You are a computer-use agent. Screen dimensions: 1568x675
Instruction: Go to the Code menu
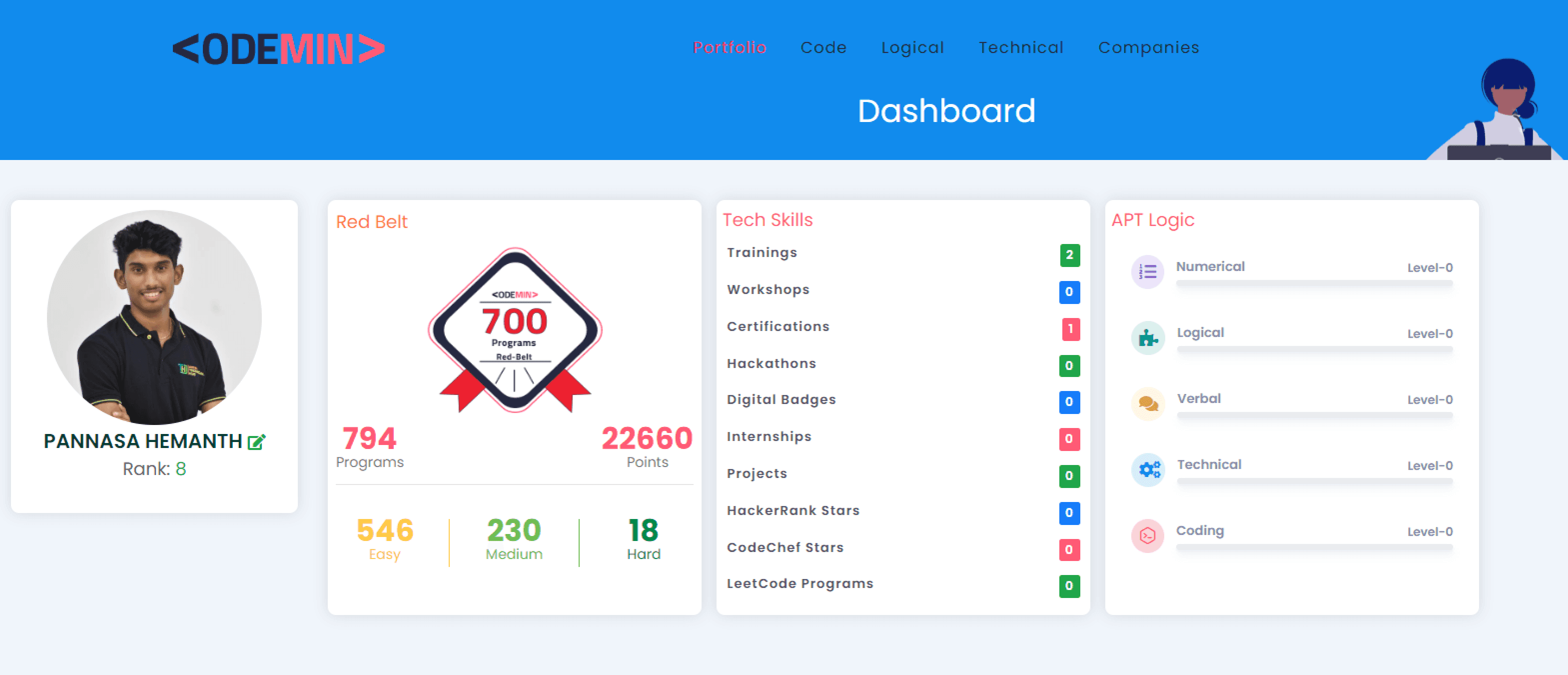pos(823,47)
